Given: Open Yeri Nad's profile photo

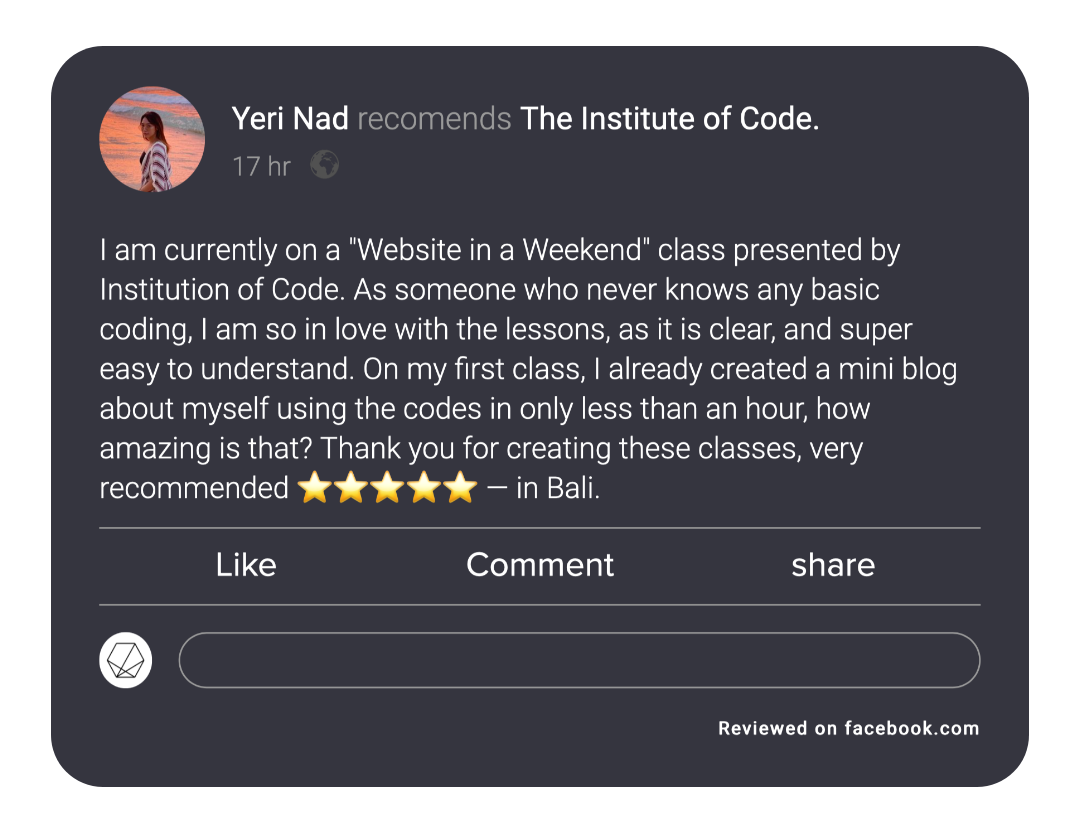Looking at the screenshot, I should pos(152,139).
